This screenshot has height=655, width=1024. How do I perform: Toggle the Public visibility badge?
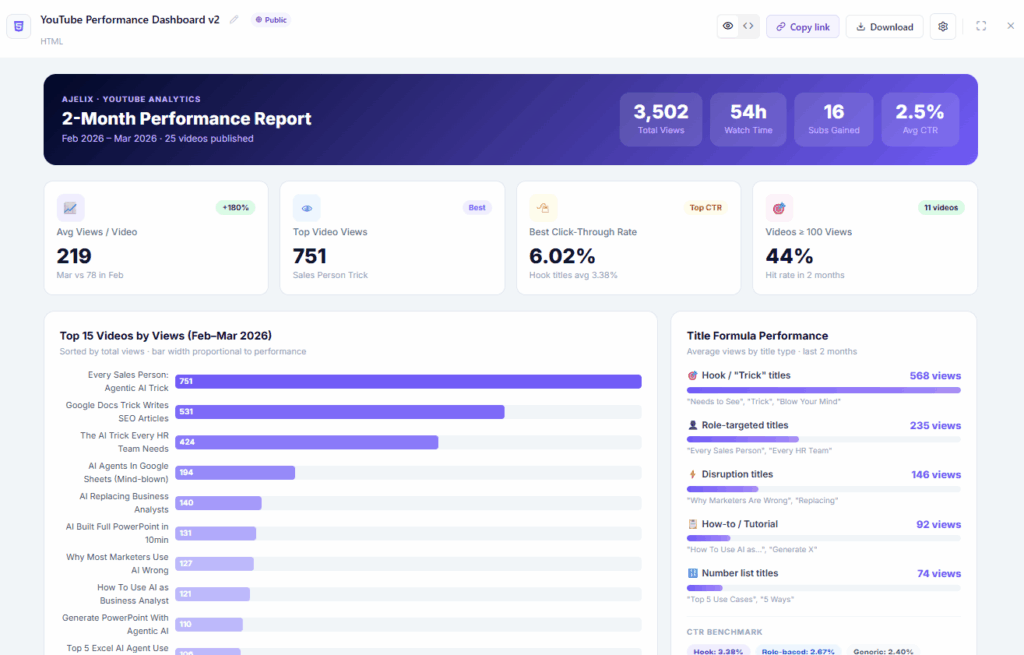coord(270,19)
